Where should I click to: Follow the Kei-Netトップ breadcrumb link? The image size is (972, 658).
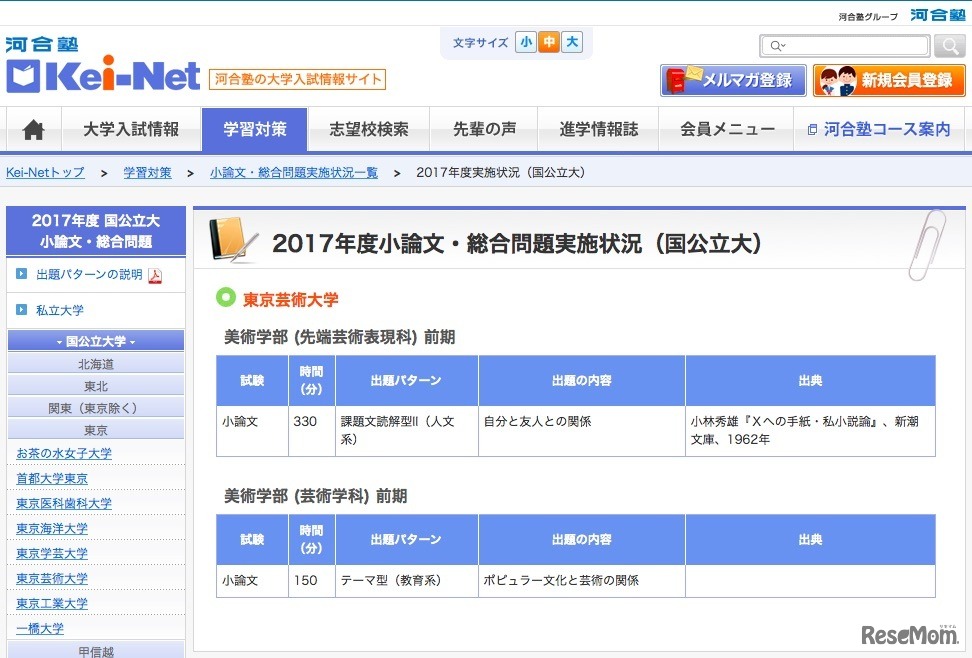(45, 172)
